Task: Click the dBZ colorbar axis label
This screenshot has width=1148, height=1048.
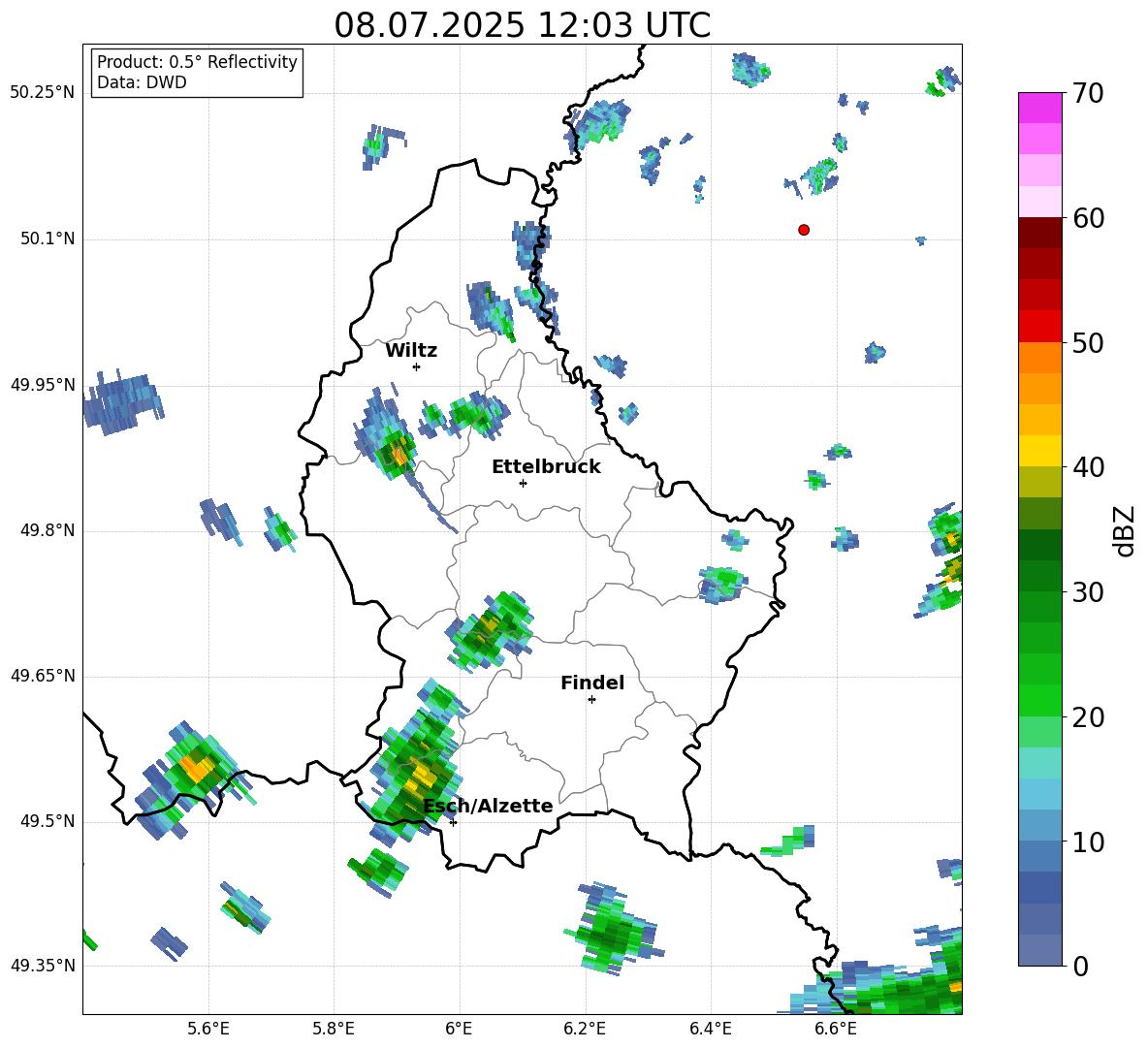Action: pos(1126,530)
